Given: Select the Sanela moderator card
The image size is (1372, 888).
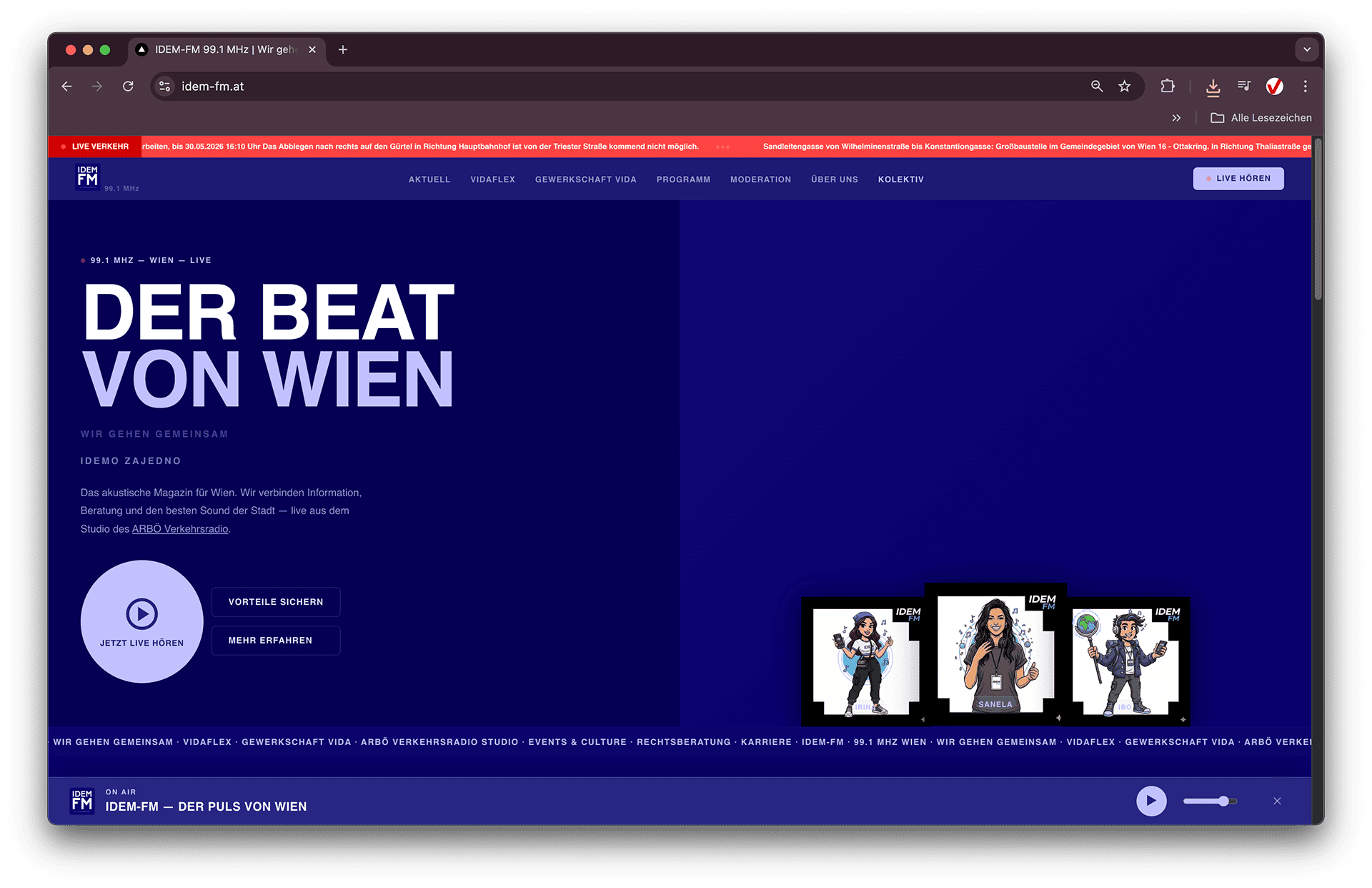Looking at the screenshot, I should pyautogui.click(x=995, y=654).
